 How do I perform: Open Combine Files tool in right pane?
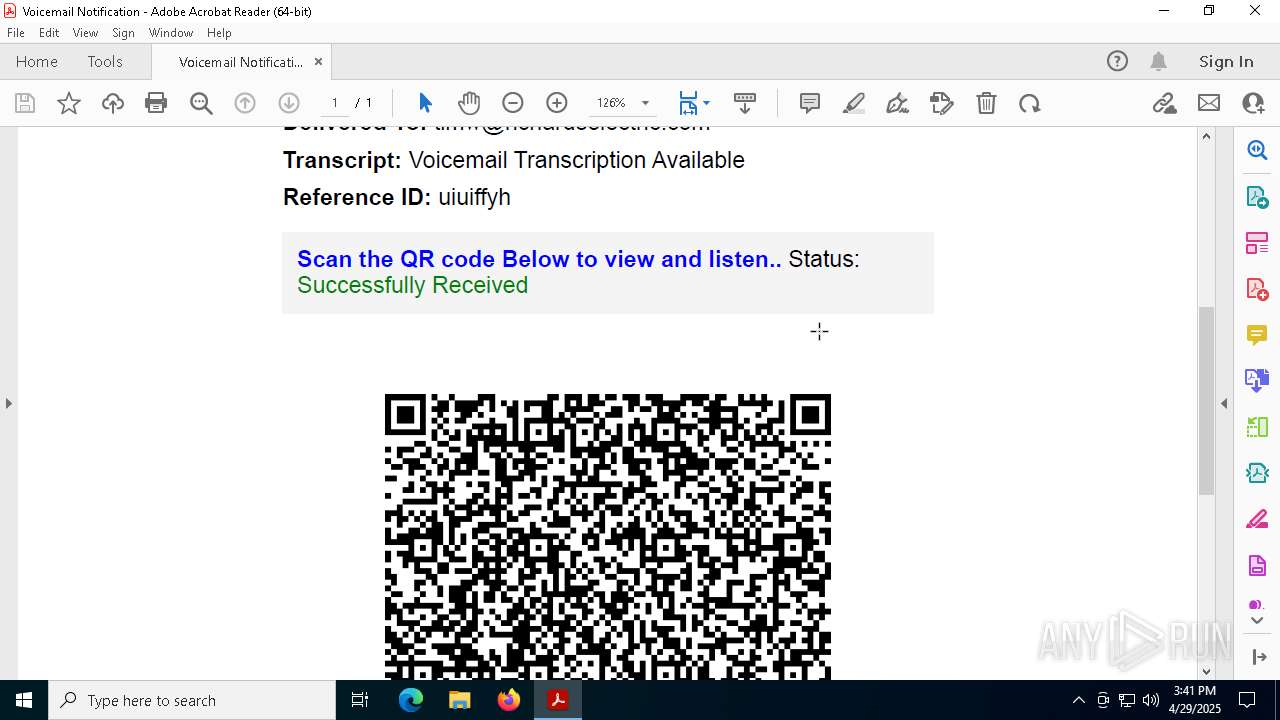pyautogui.click(x=1257, y=381)
